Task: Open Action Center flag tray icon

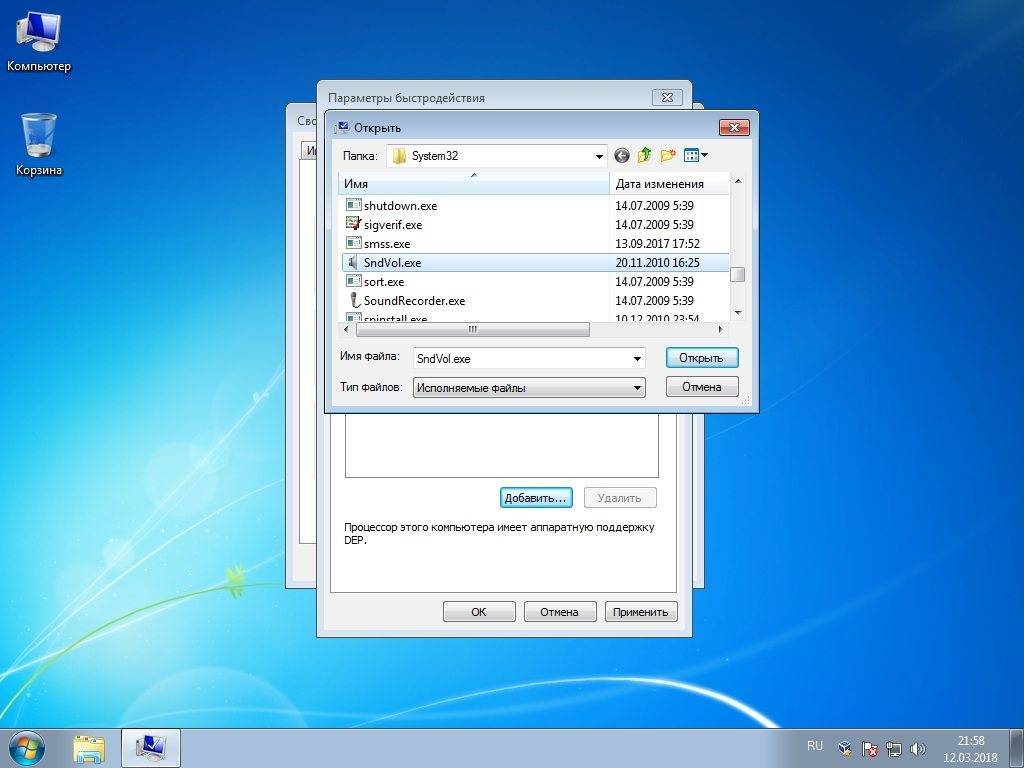Action: tap(869, 748)
